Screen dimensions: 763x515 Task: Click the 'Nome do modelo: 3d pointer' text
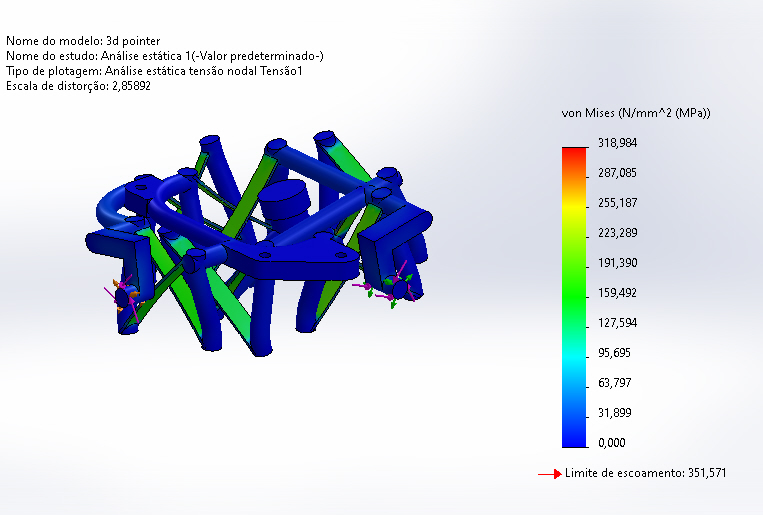pos(83,41)
